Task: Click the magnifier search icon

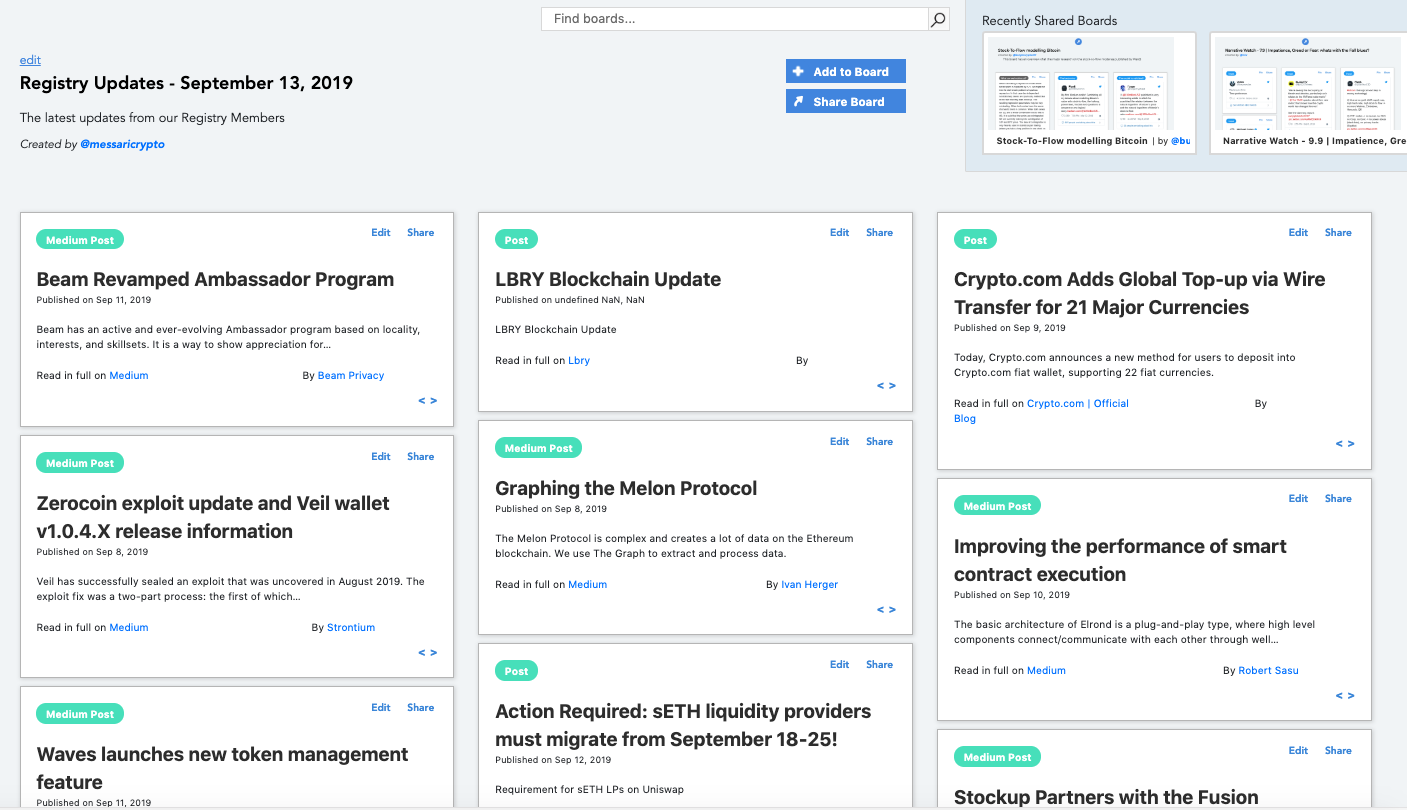Action: pos(938,19)
